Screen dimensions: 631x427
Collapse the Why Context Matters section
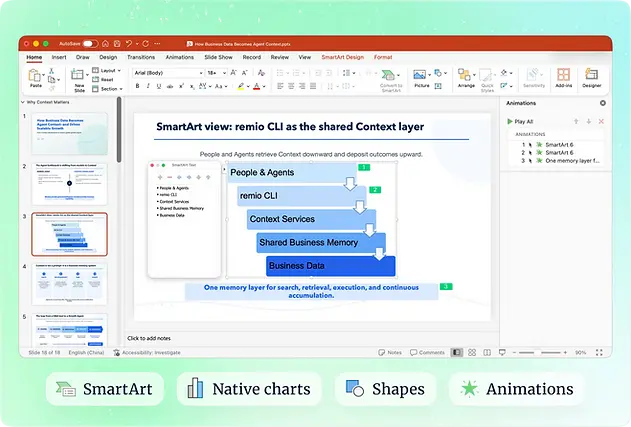point(23,102)
